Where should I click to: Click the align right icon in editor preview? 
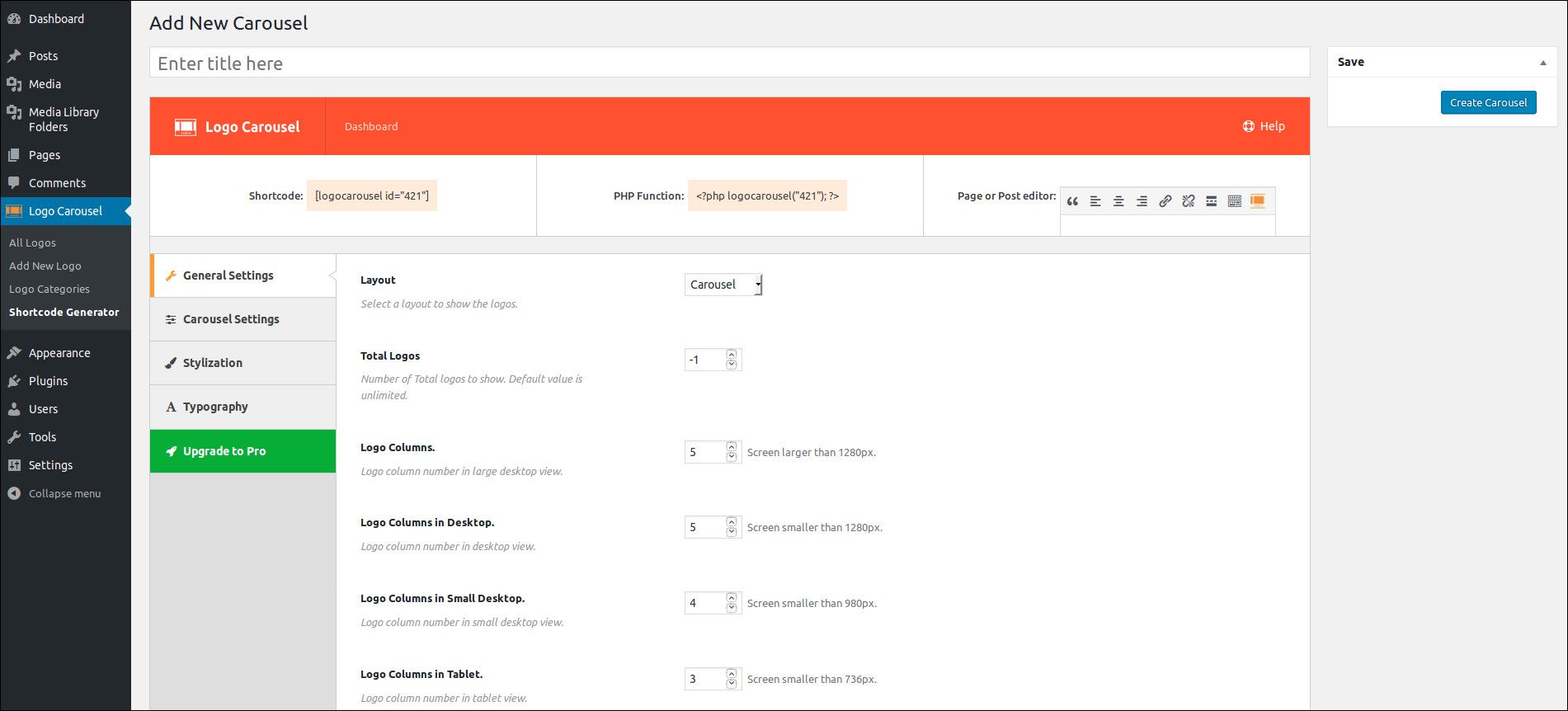pos(1142,201)
